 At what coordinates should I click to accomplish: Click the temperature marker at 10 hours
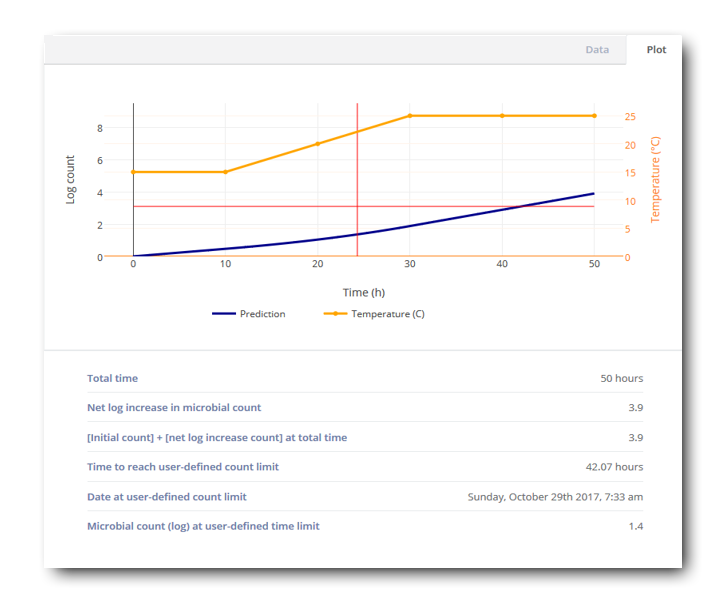click(225, 172)
